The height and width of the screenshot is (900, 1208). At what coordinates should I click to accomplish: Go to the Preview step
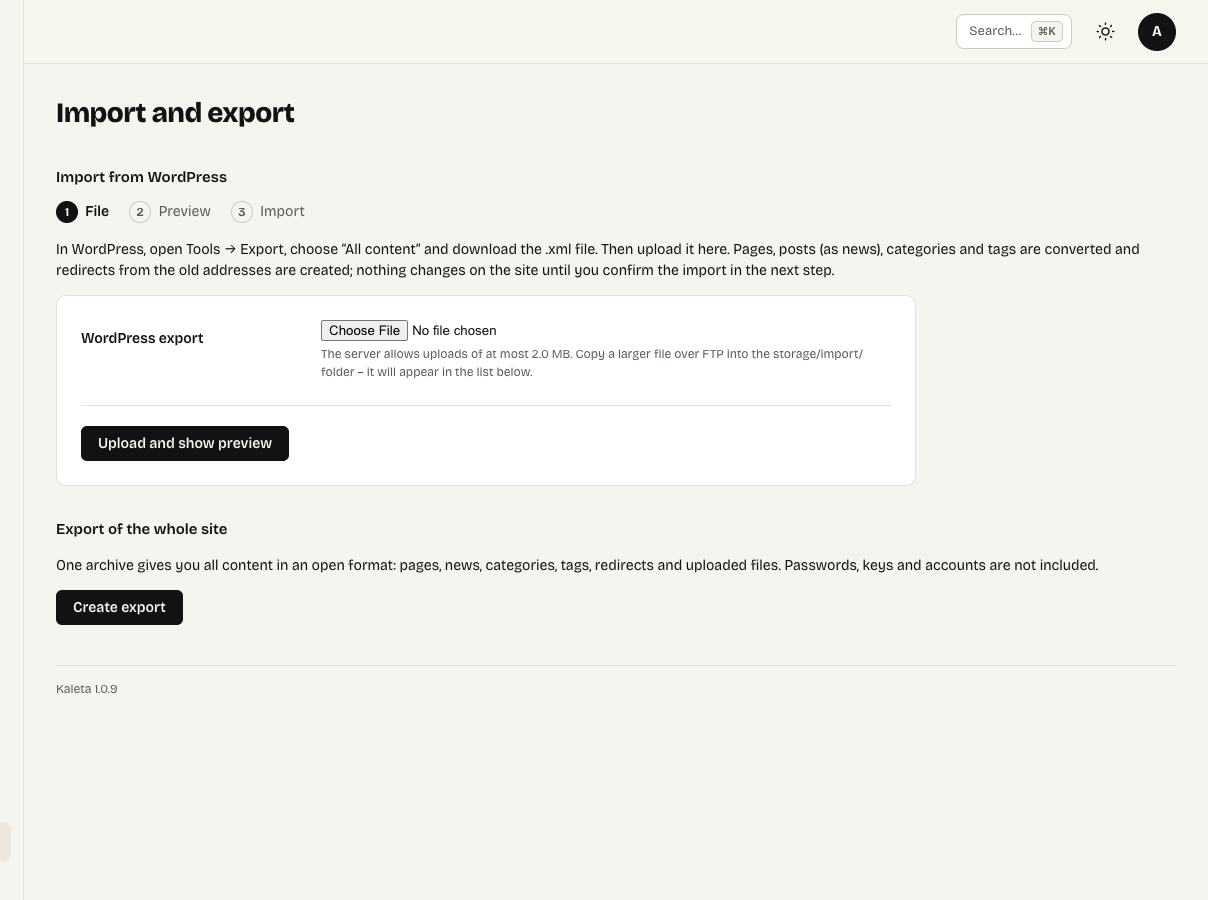point(170,212)
